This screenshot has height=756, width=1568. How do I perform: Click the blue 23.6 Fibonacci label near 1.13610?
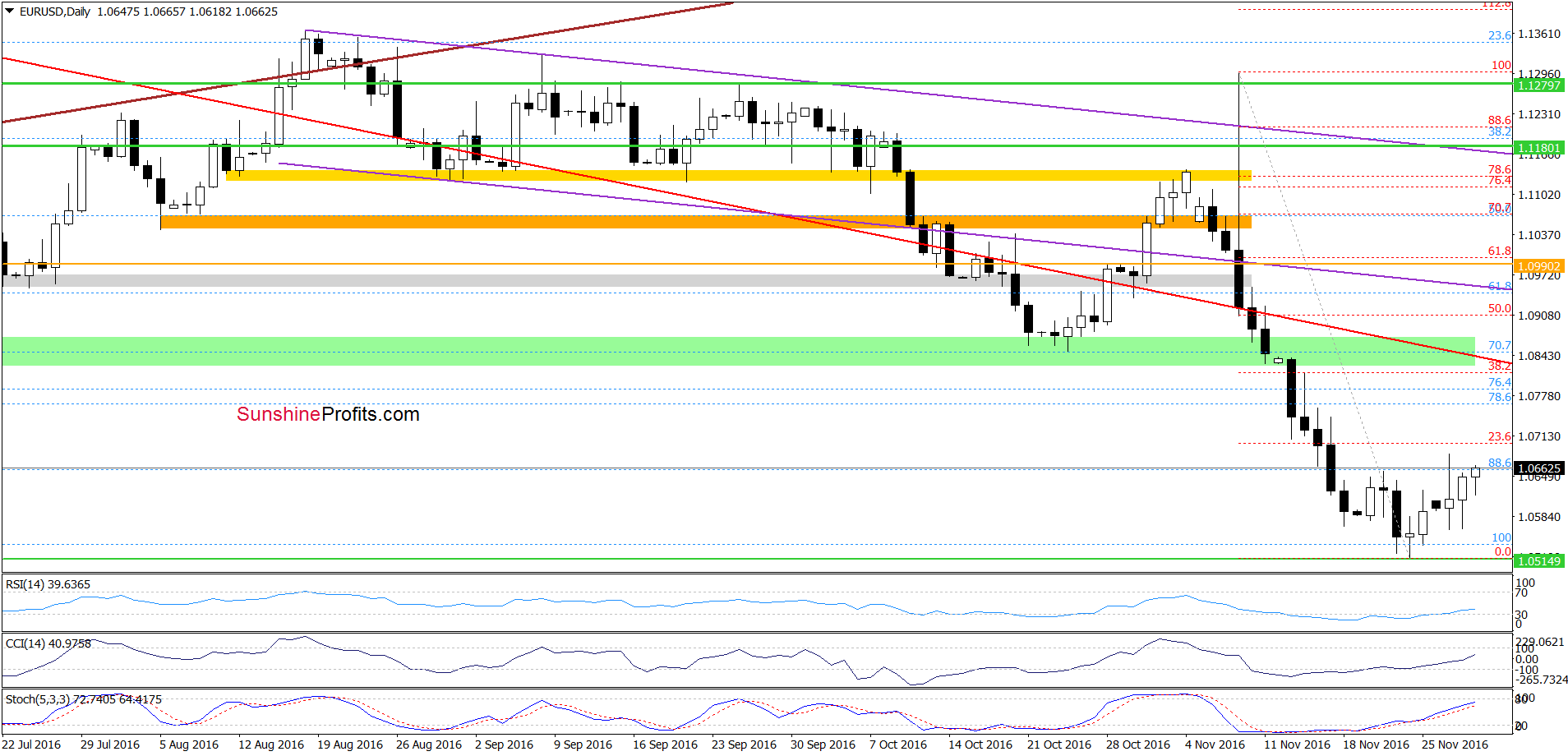[1500, 35]
